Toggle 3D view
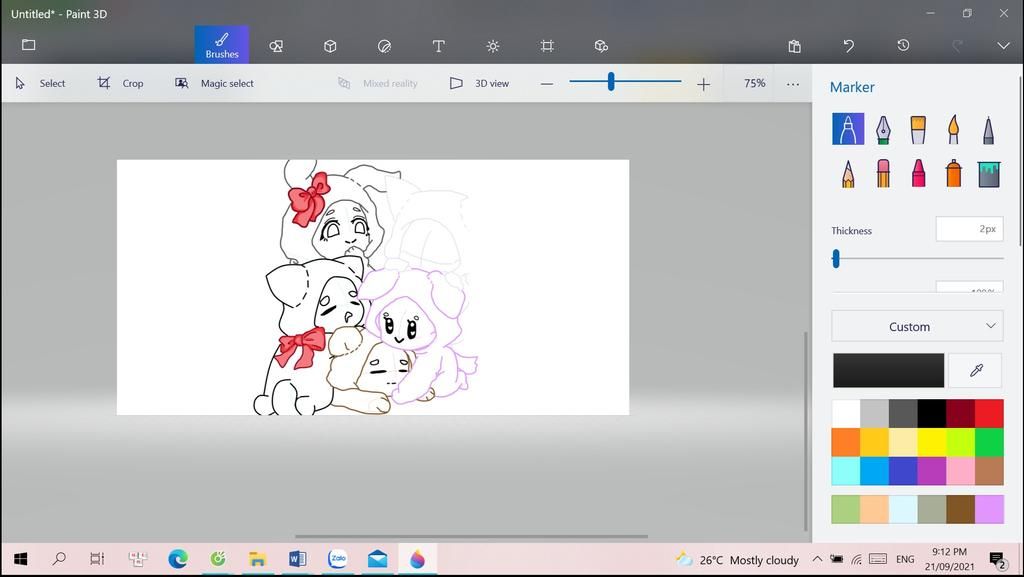1024x577 pixels. tap(479, 84)
